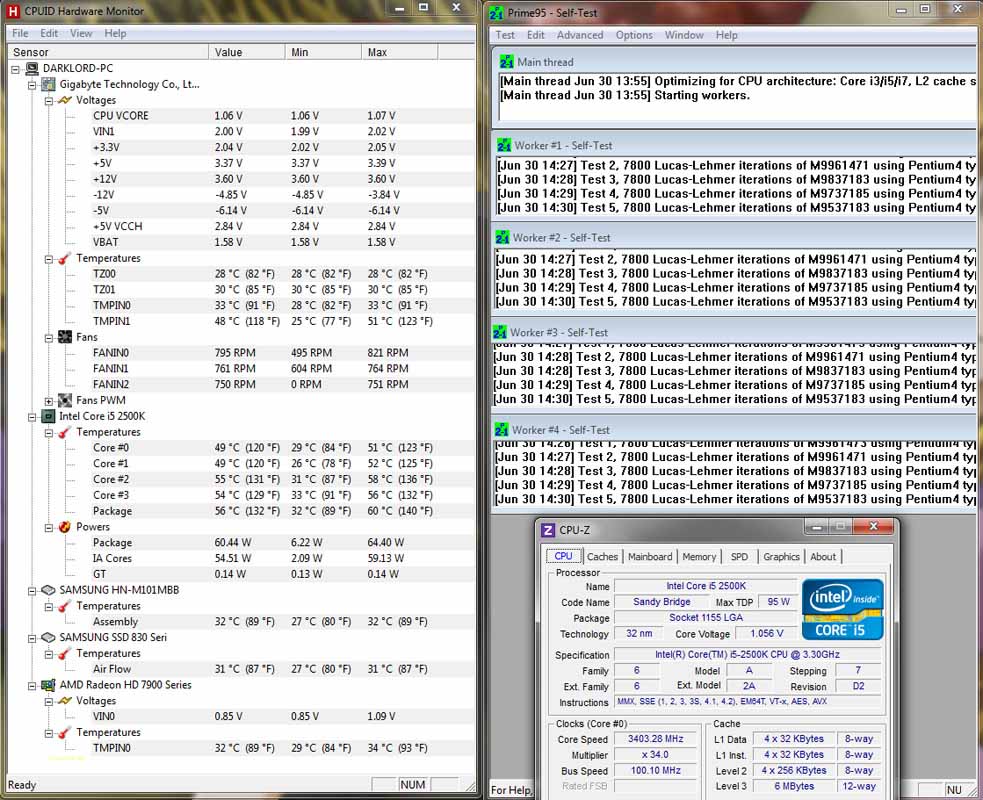Click the Sensor column header

pos(108,52)
